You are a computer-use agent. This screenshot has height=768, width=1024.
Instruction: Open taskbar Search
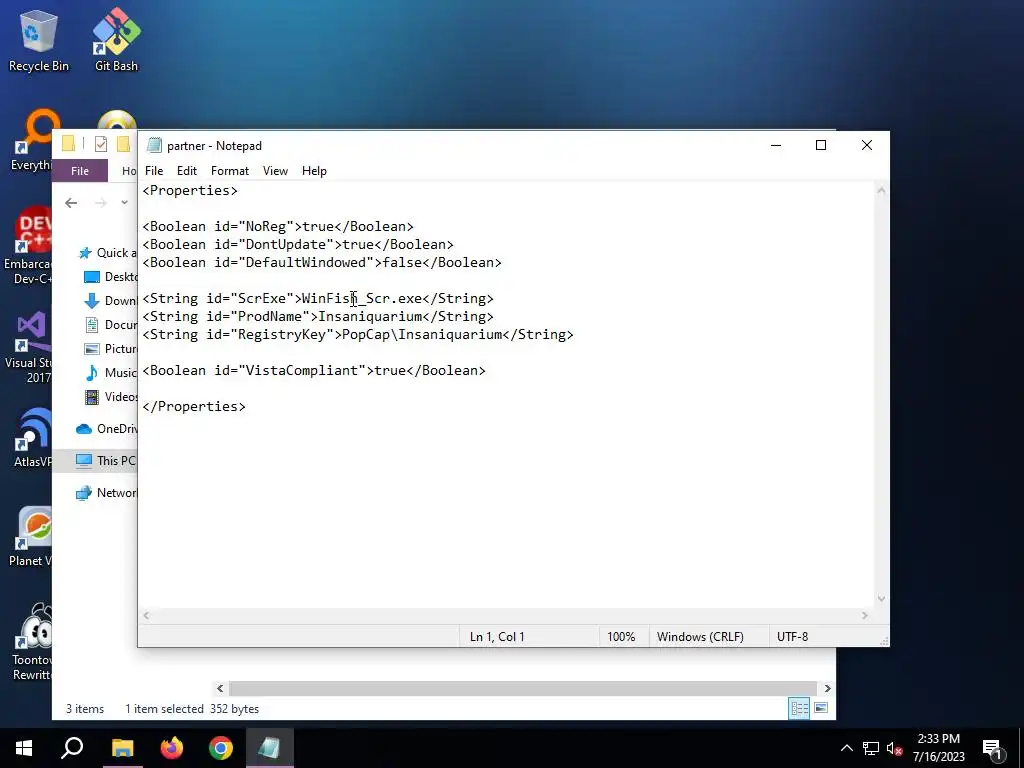72,748
